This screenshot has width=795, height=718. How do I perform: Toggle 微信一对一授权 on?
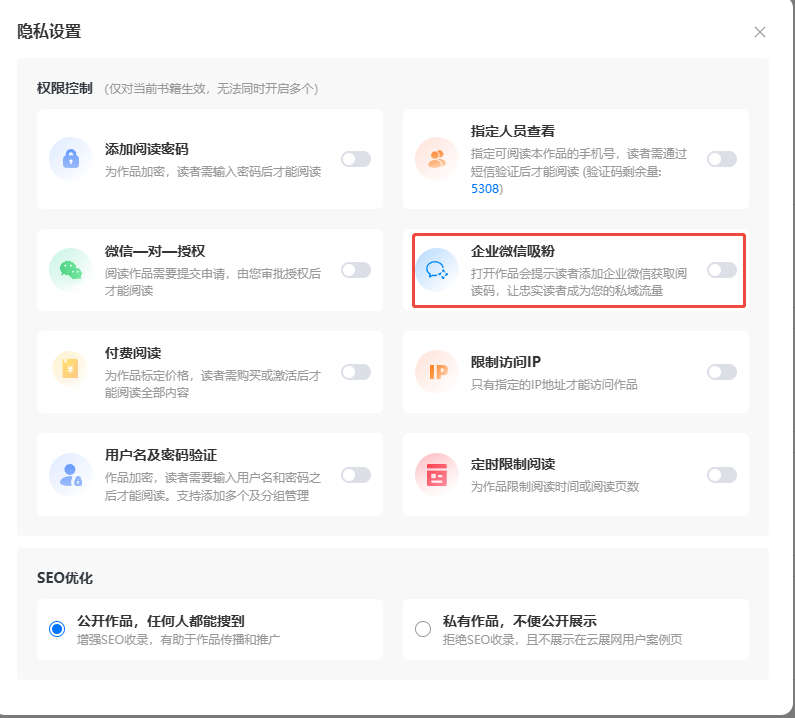355,270
